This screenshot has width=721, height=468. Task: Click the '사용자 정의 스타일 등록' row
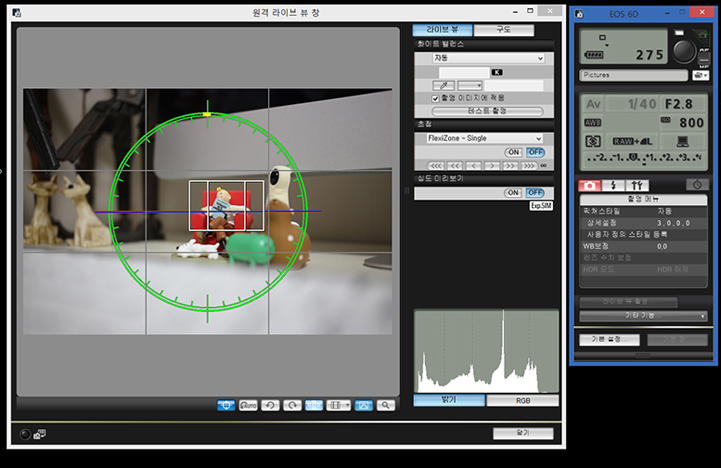click(x=643, y=234)
